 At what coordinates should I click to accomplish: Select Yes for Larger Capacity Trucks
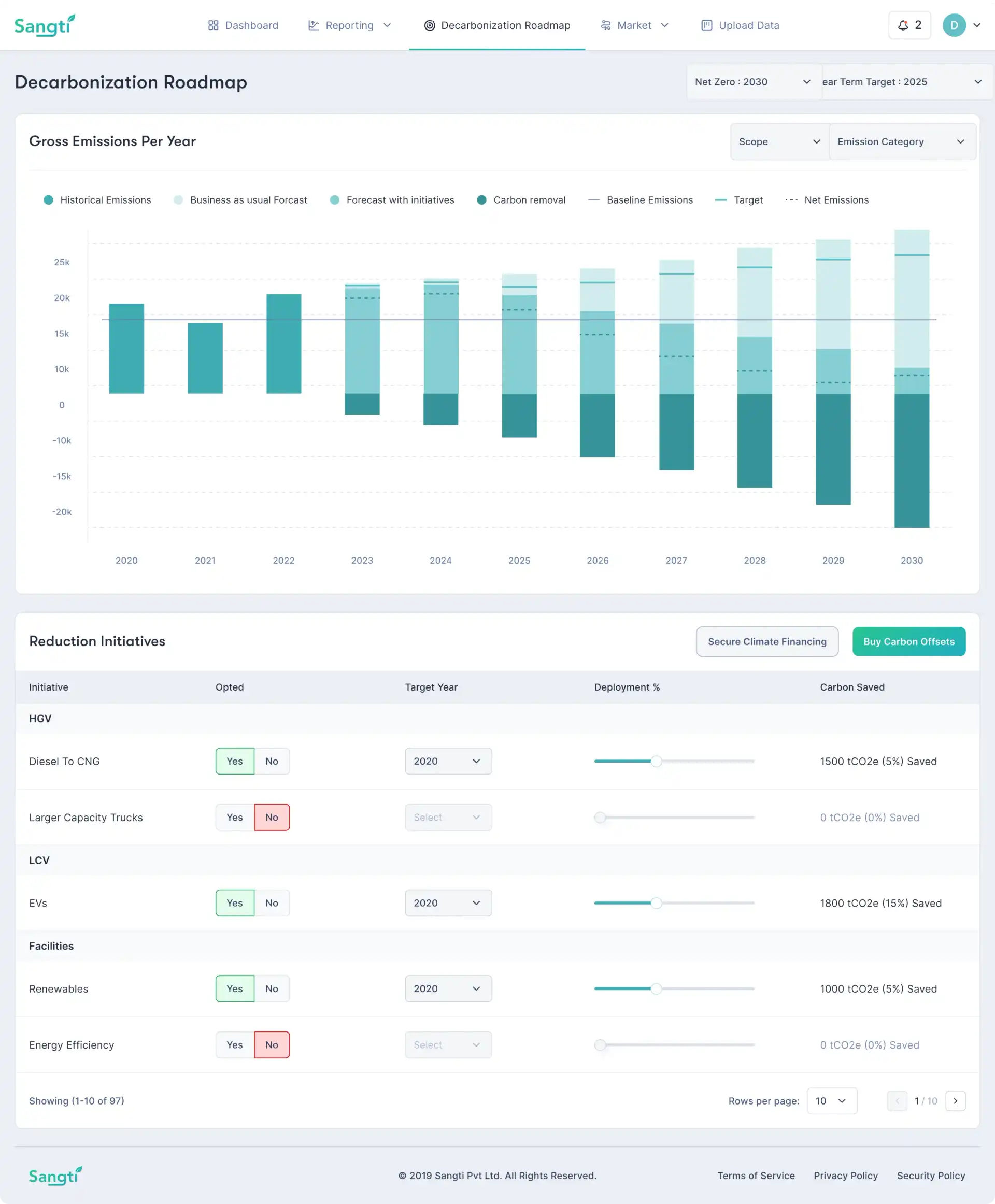pyautogui.click(x=235, y=817)
